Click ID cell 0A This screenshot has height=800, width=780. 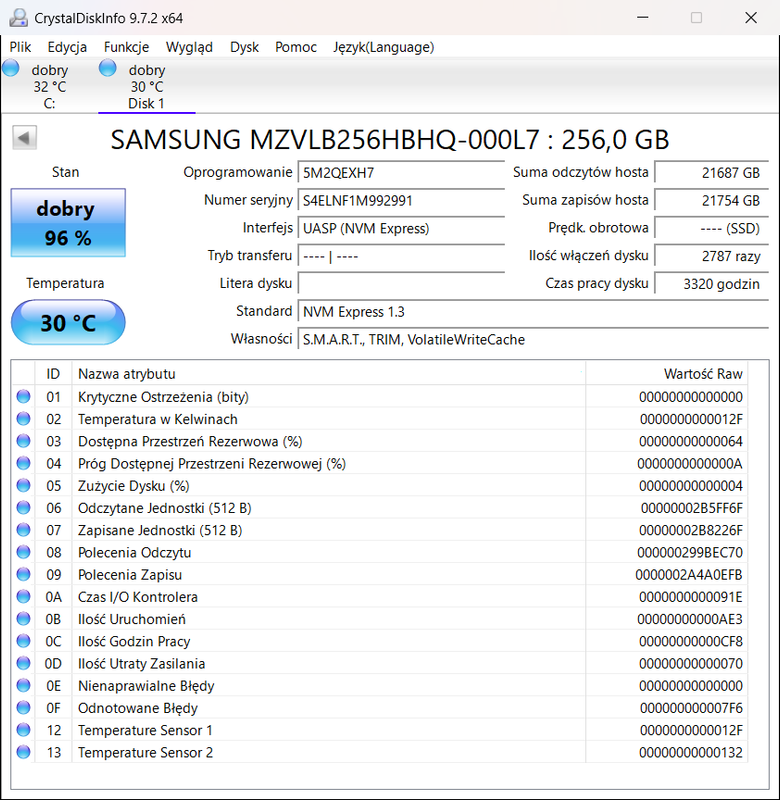coord(54,597)
